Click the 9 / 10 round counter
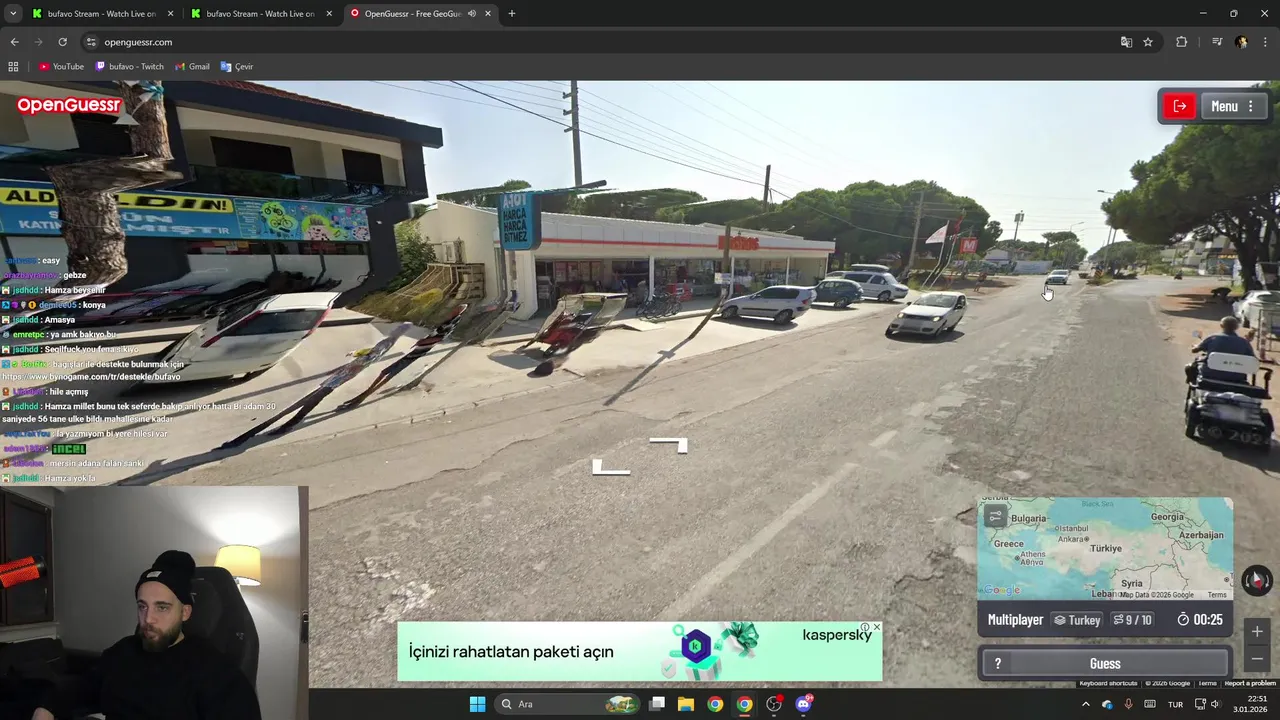Viewport: 1280px width, 720px height. pos(1132,620)
